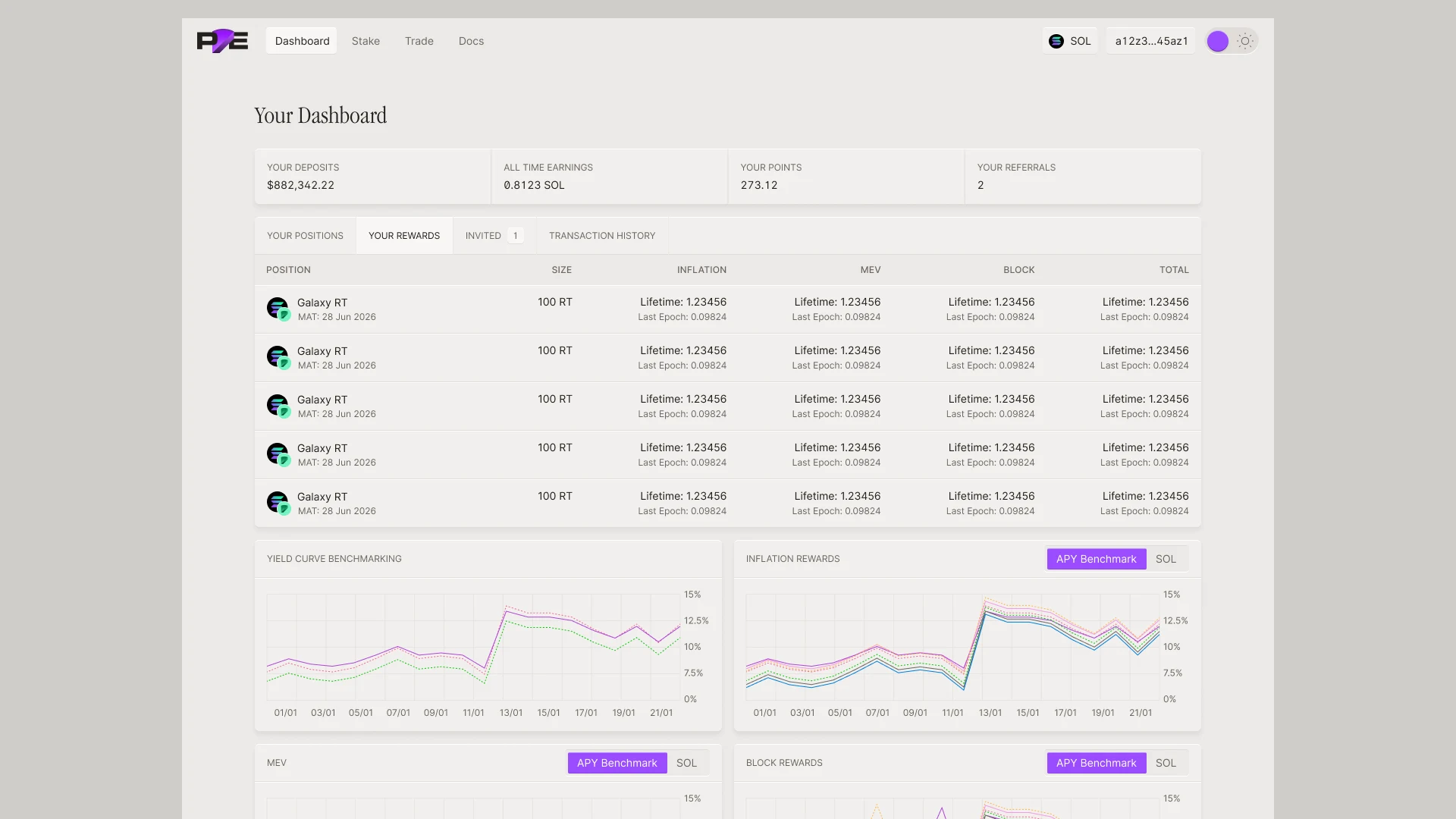Open the SOL network selector
The image size is (1456, 819).
pyautogui.click(x=1070, y=41)
